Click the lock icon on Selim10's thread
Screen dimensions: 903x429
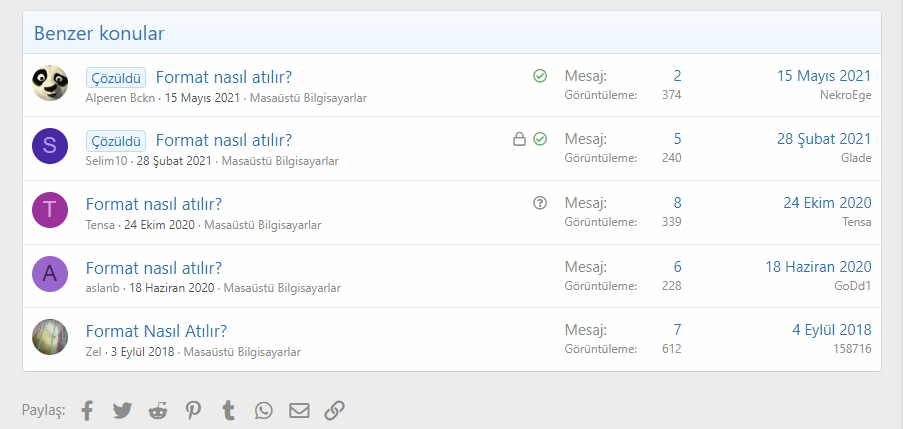[519, 139]
